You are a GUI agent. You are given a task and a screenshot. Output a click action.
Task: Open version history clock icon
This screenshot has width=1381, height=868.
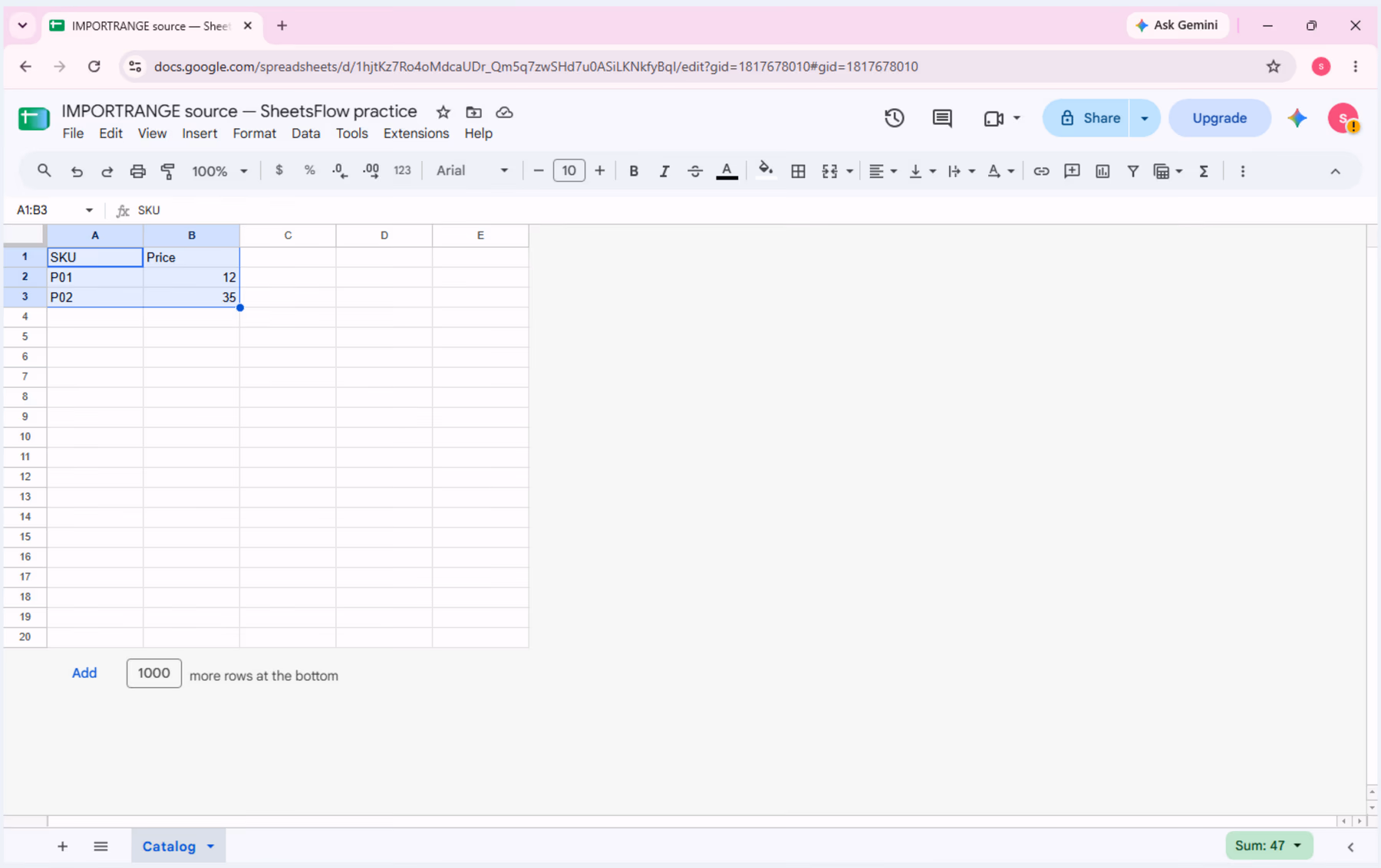coord(894,118)
